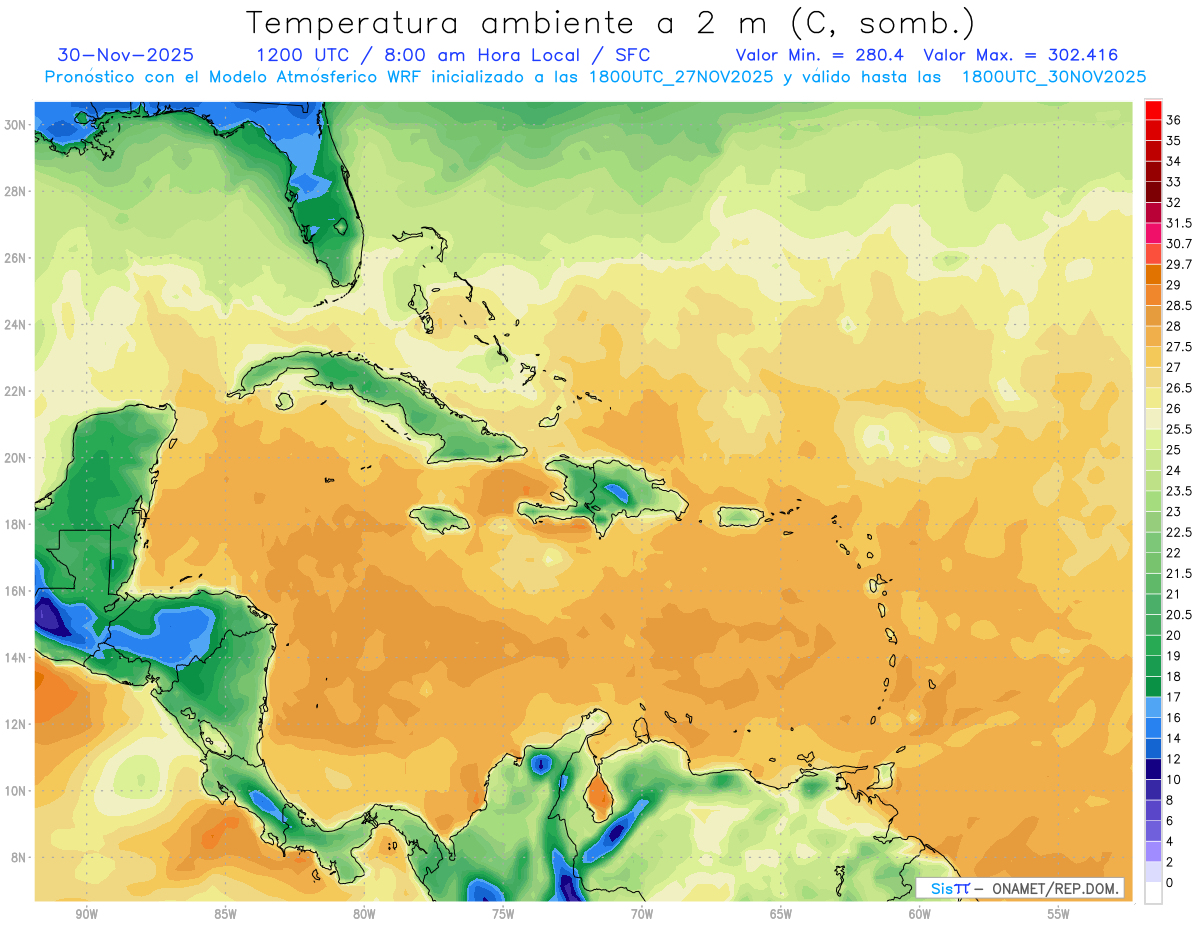The width and height of the screenshot is (1200, 927).
Task: Click the white swatch at the legend bottom
Action: (x=1153, y=893)
